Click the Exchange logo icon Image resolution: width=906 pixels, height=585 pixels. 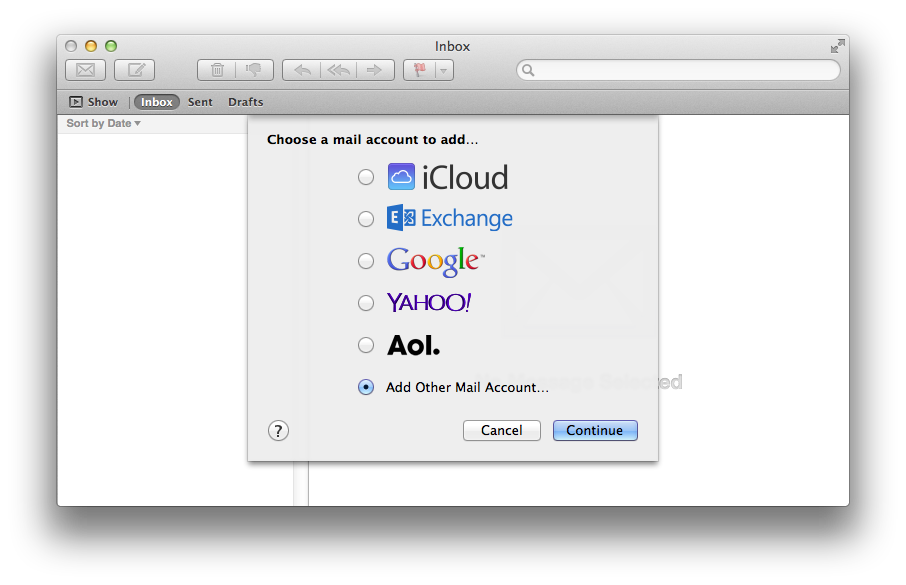click(x=401, y=218)
